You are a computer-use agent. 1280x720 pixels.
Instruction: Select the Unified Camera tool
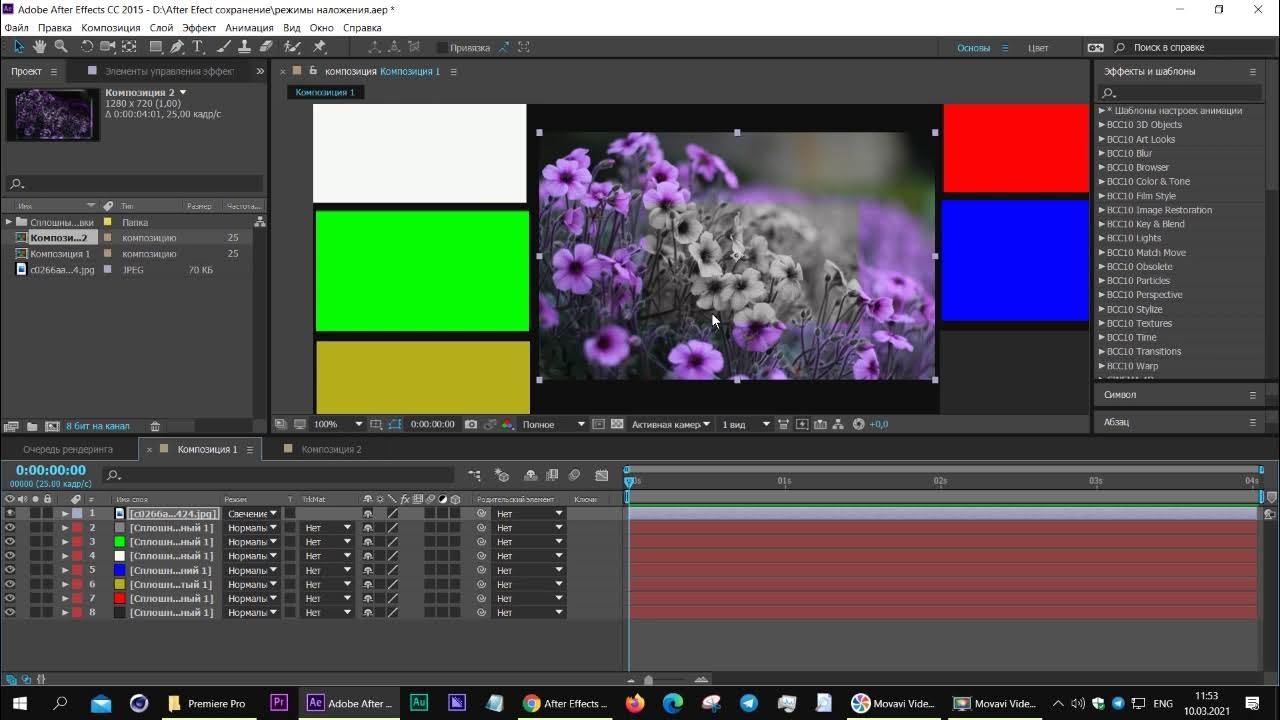point(108,47)
